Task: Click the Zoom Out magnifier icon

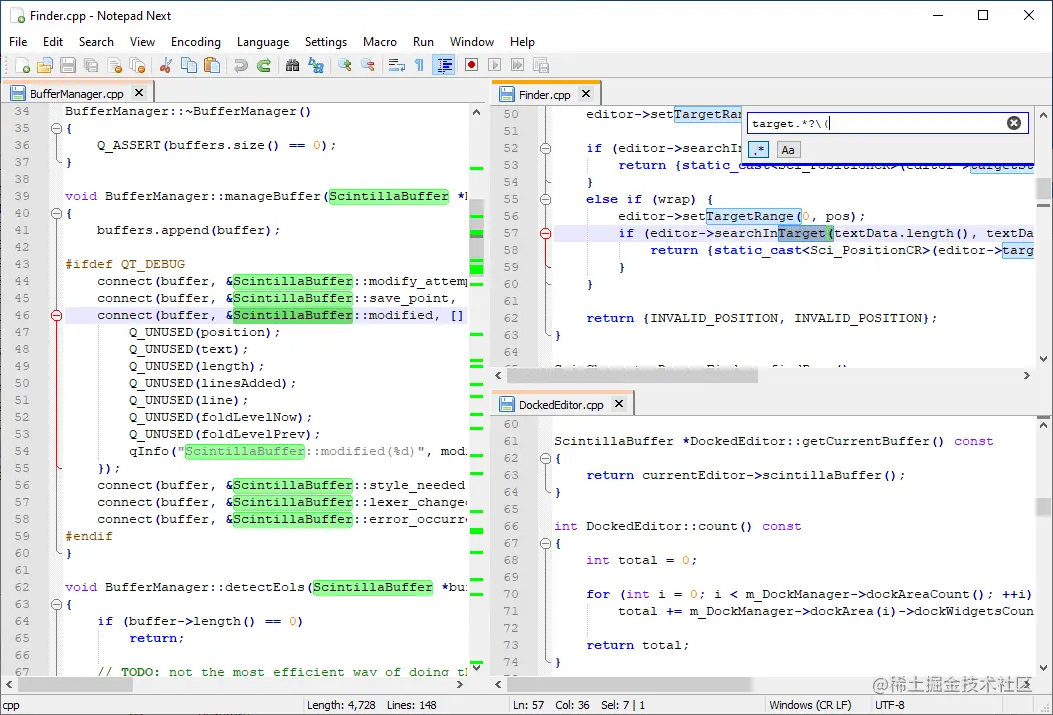Action: pos(368,65)
